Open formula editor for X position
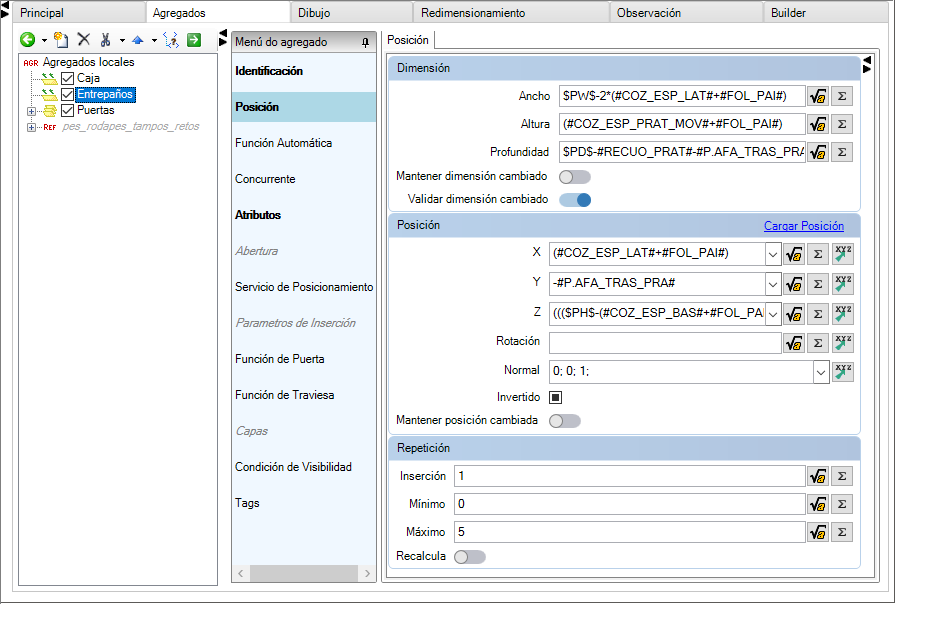This screenshot has width=930, height=625. (x=794, y=254)
